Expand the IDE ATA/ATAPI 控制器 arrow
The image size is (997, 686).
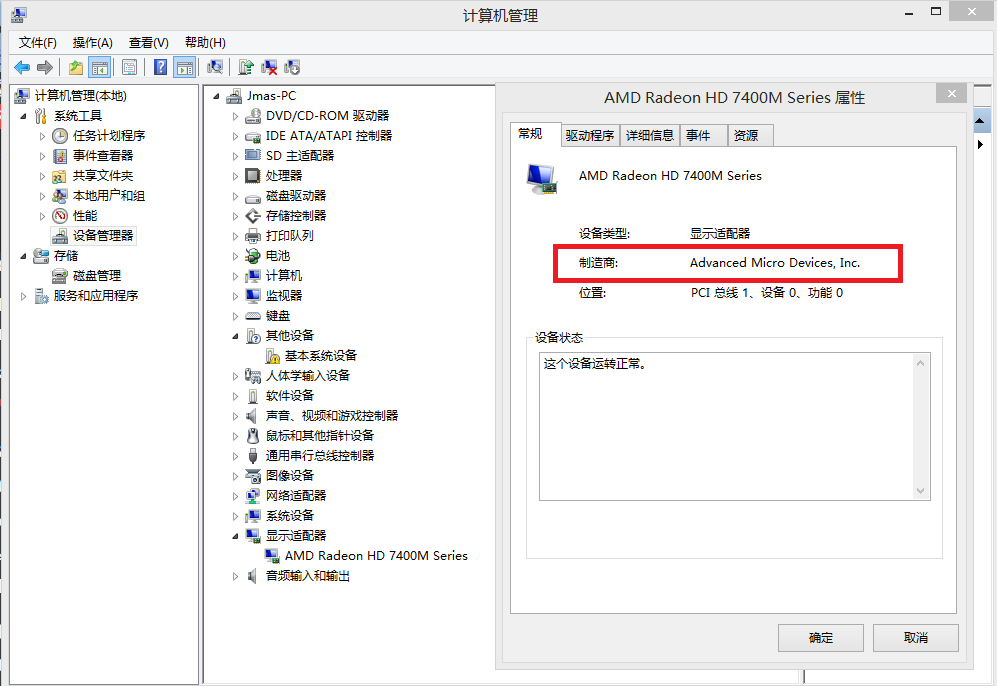pyautogui.click(x=235, y=136)
